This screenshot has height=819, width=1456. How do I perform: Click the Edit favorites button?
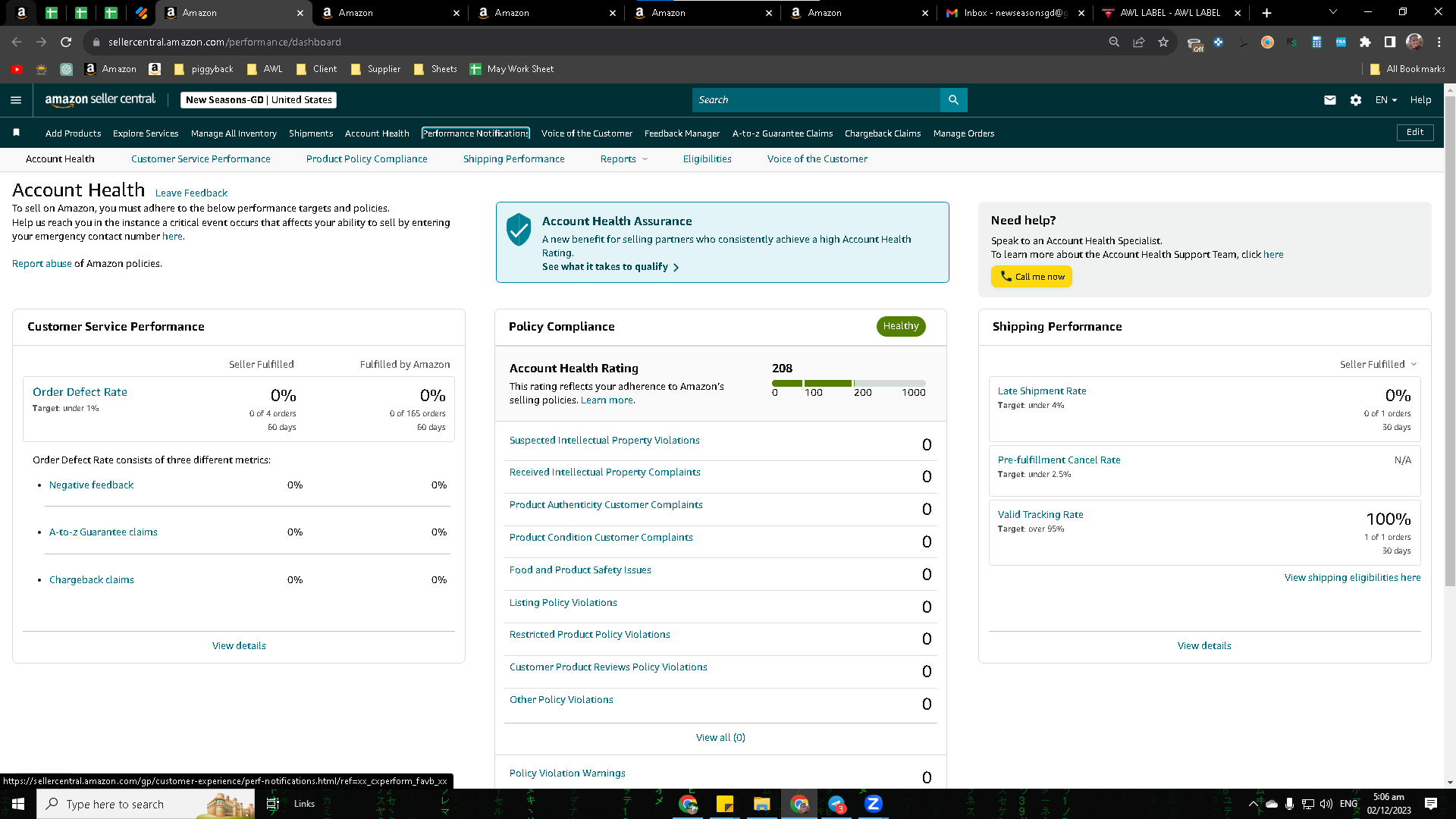point(1415,132)
